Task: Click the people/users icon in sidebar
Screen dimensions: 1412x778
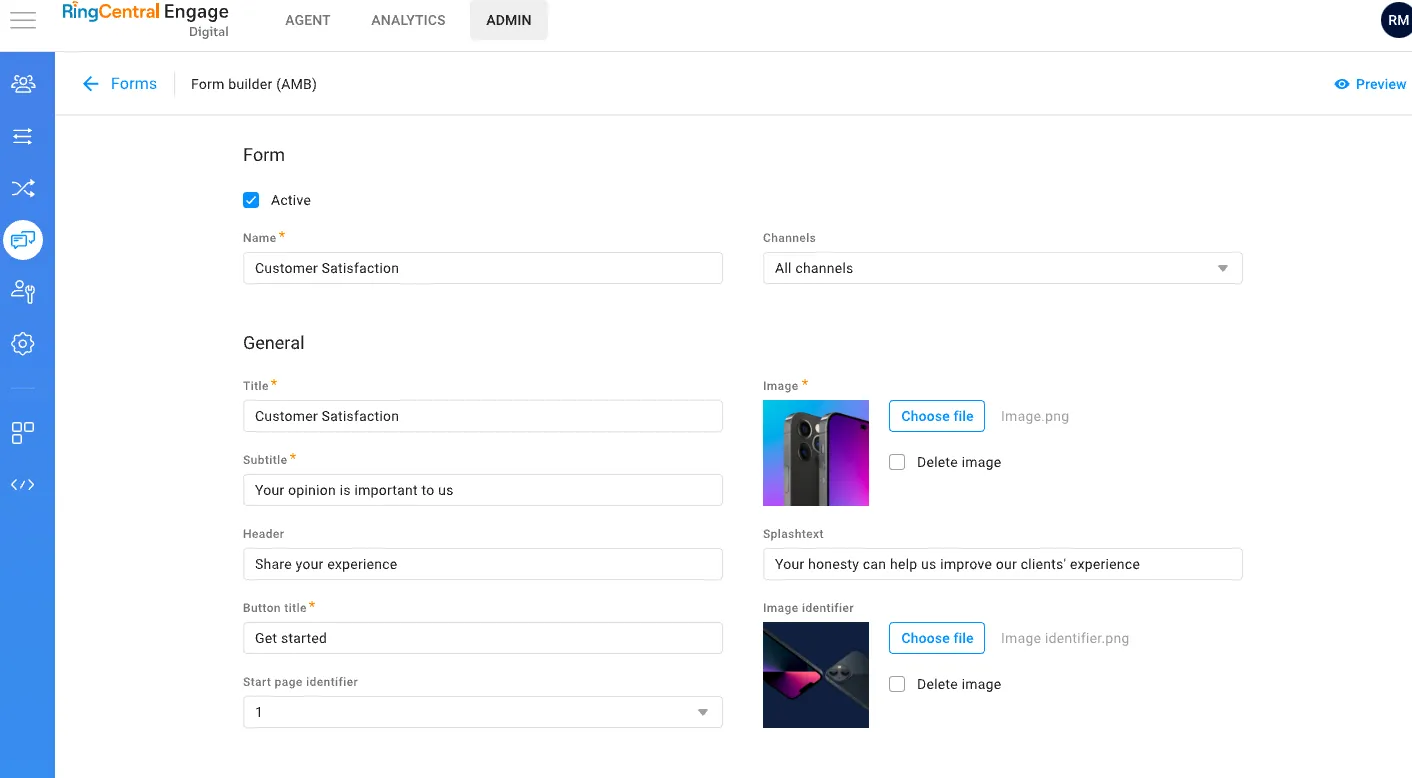Action: point(23,84)
